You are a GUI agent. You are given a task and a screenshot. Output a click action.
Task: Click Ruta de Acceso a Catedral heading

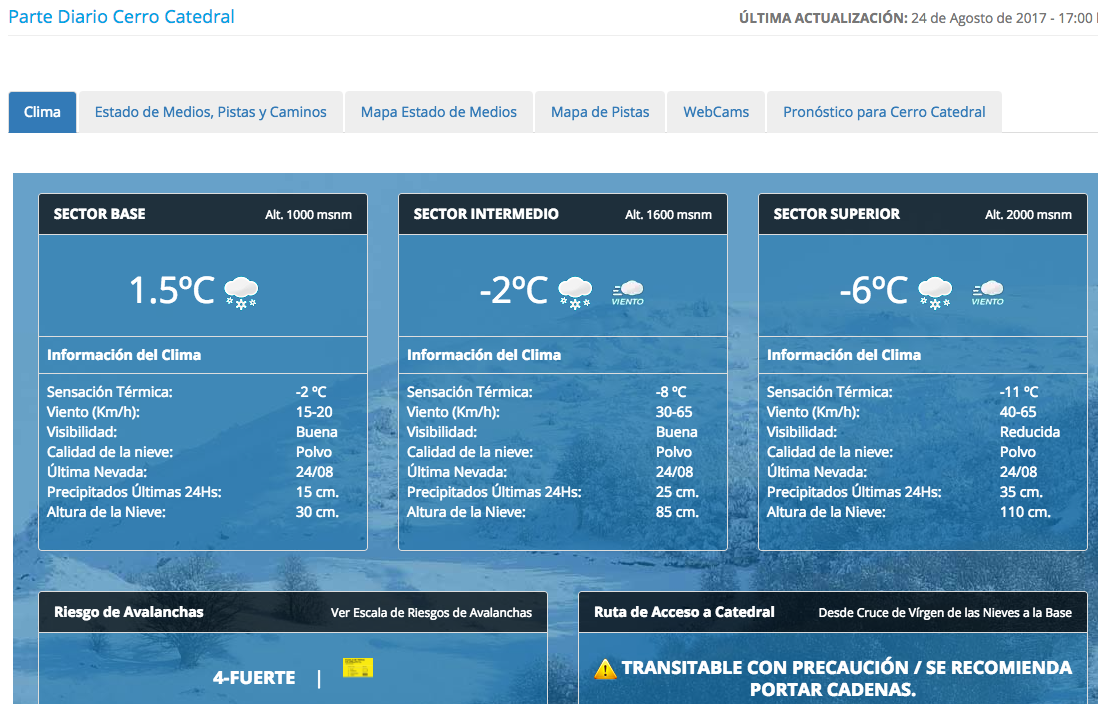point(684,612)
